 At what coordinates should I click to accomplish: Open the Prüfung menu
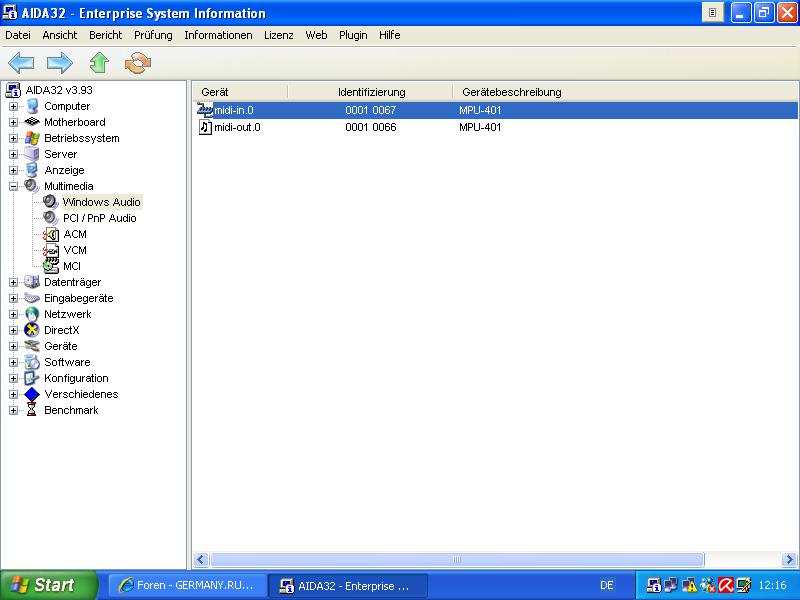[153, 35]
